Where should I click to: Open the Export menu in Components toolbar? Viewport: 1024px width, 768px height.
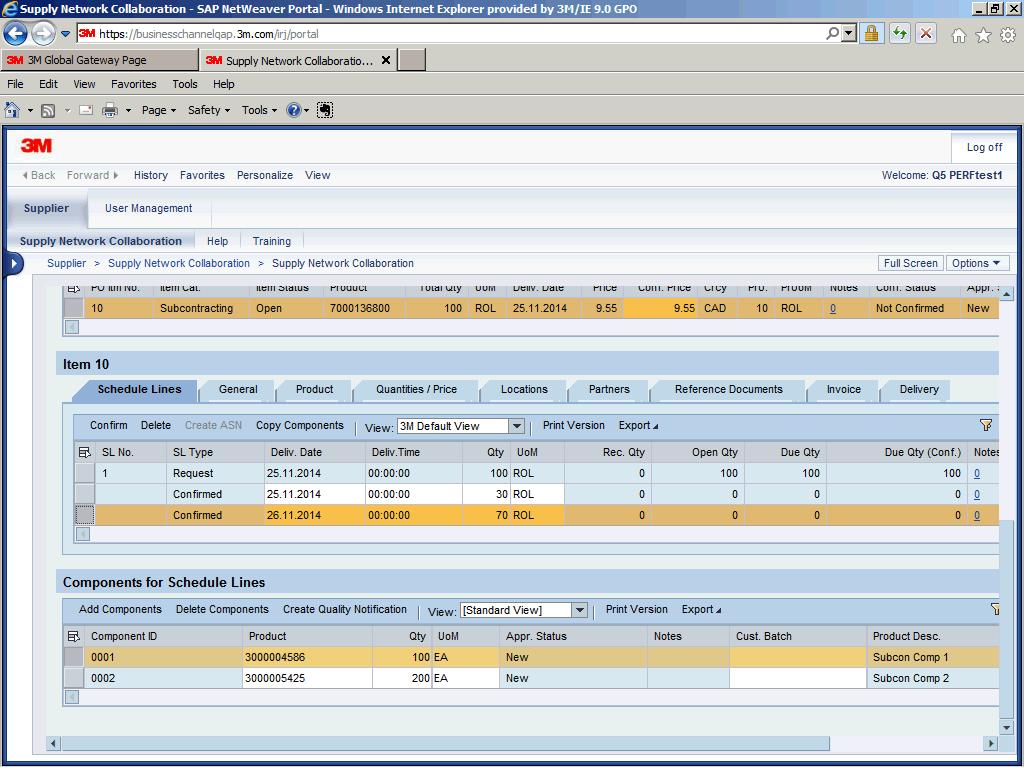tap(701, 609)
